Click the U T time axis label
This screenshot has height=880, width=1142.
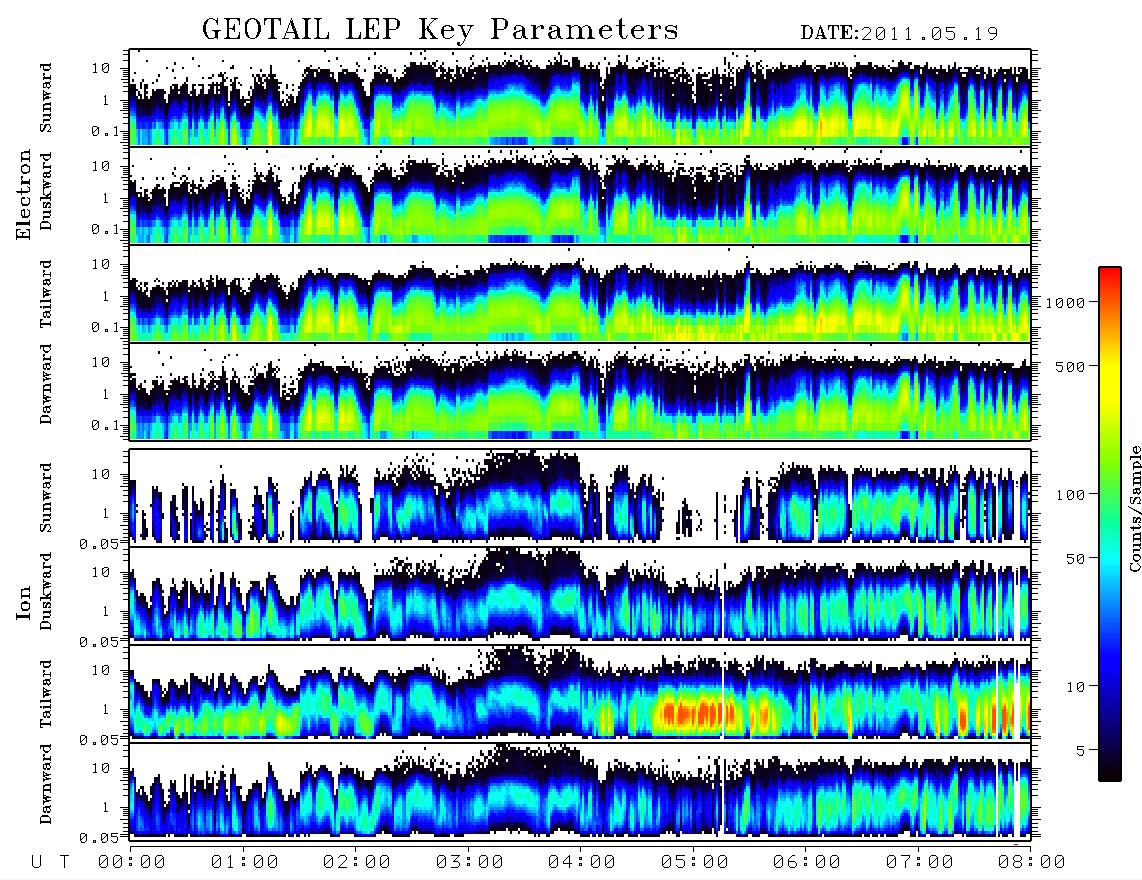coord(50,863)
